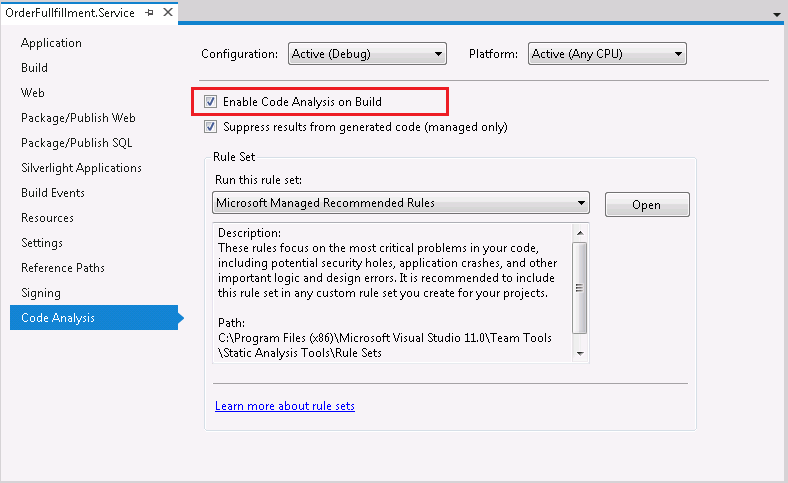788x483 pixels.
Task: Expand the Run this rule set combo box
Action: 401,203
